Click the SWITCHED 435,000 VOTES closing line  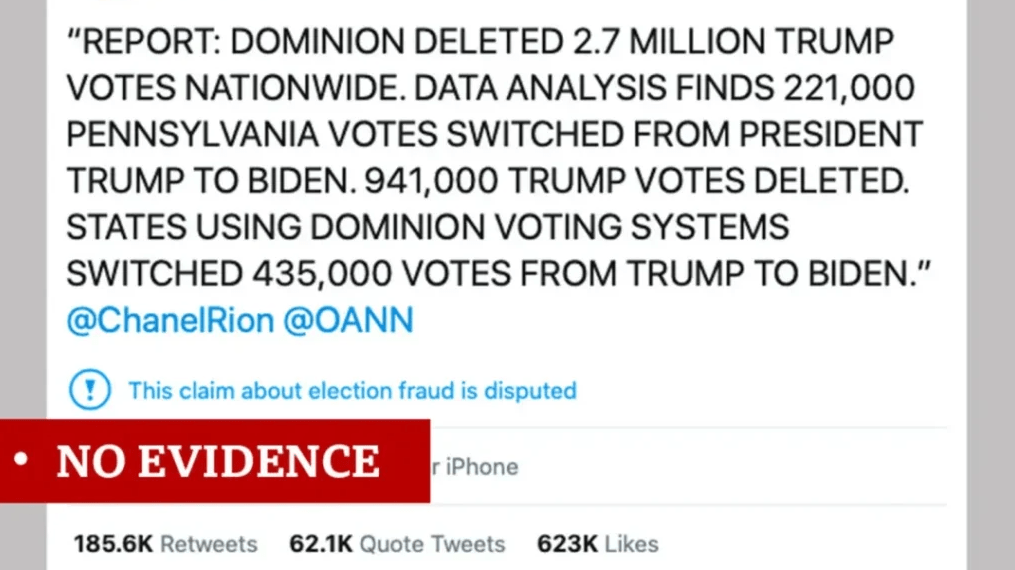tap(498, 274)
